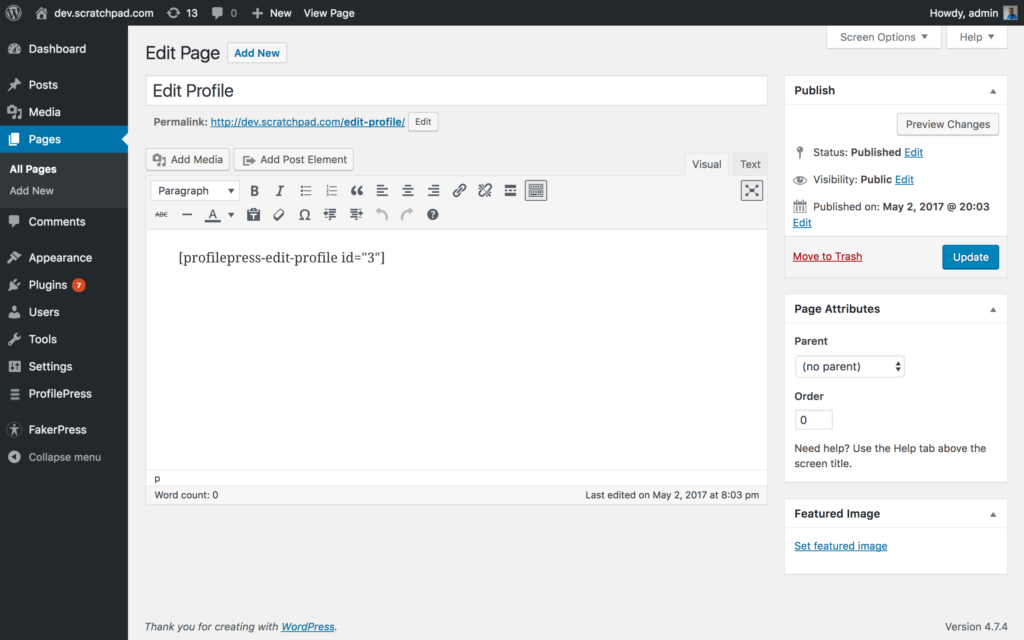Open the Paragraph style dropdown
Screen dimensions: 1024x640
pyautogui.click(x=194, y=190)
